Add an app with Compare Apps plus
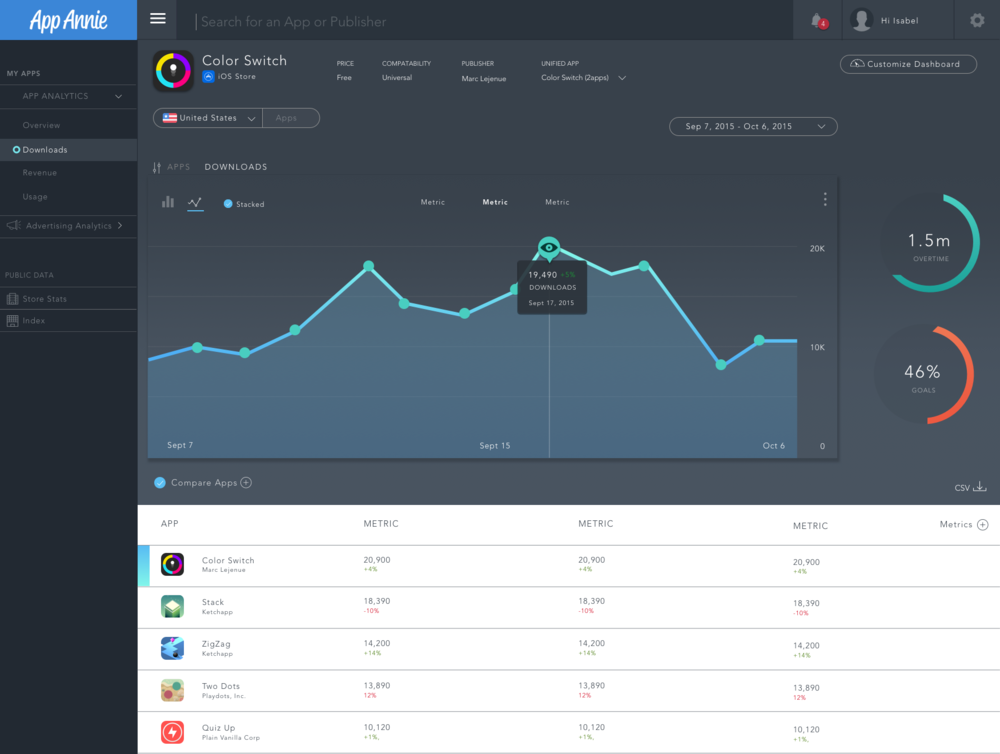This screenshot has height=754, width=1000. (246, 482)
